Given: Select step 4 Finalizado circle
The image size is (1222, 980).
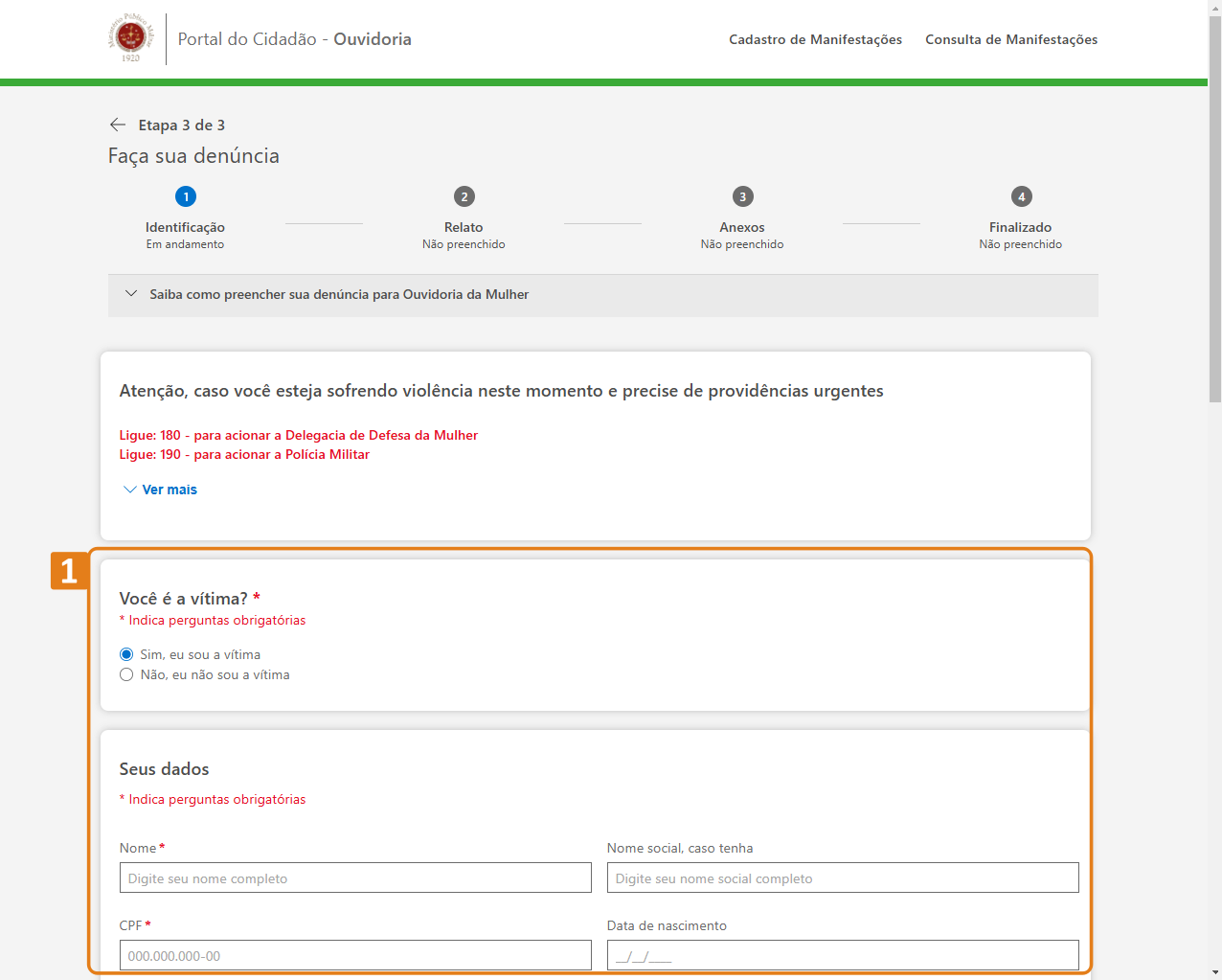Looking at the screenshot, I should [1021, 196].
